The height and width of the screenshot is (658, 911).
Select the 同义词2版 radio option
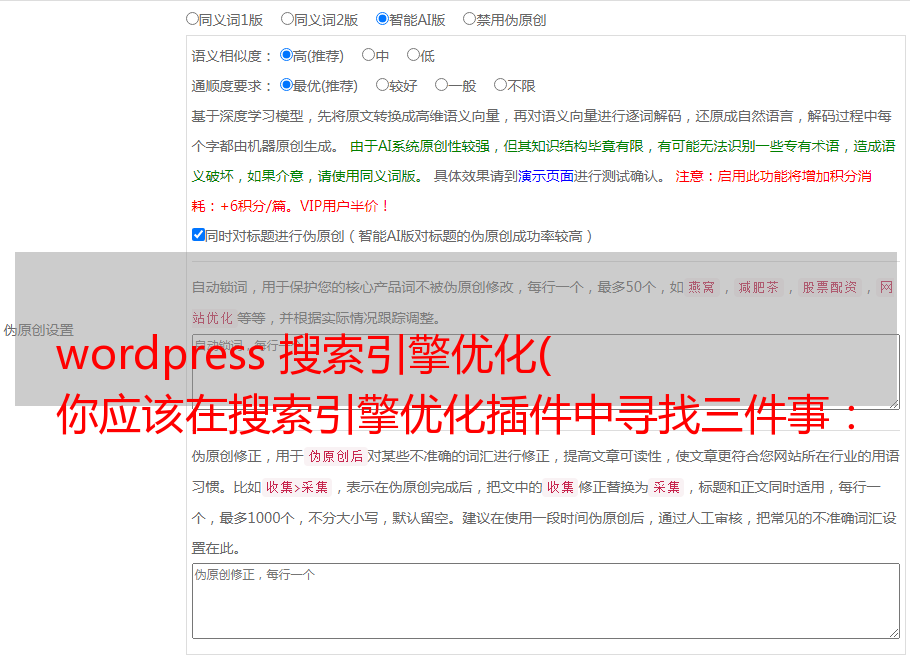click(287, 19)
